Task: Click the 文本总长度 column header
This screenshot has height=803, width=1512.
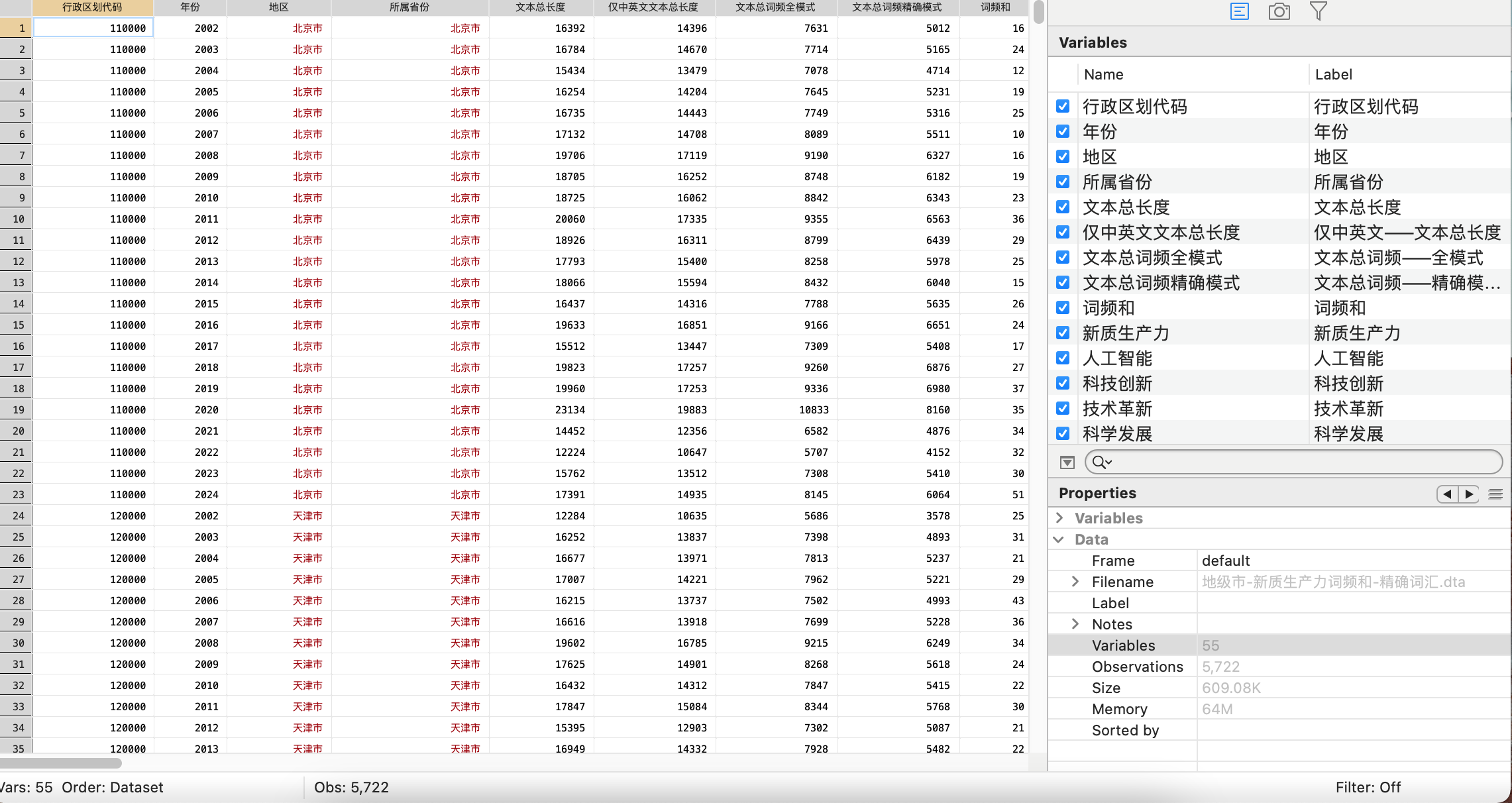Action: pos(541,7)
